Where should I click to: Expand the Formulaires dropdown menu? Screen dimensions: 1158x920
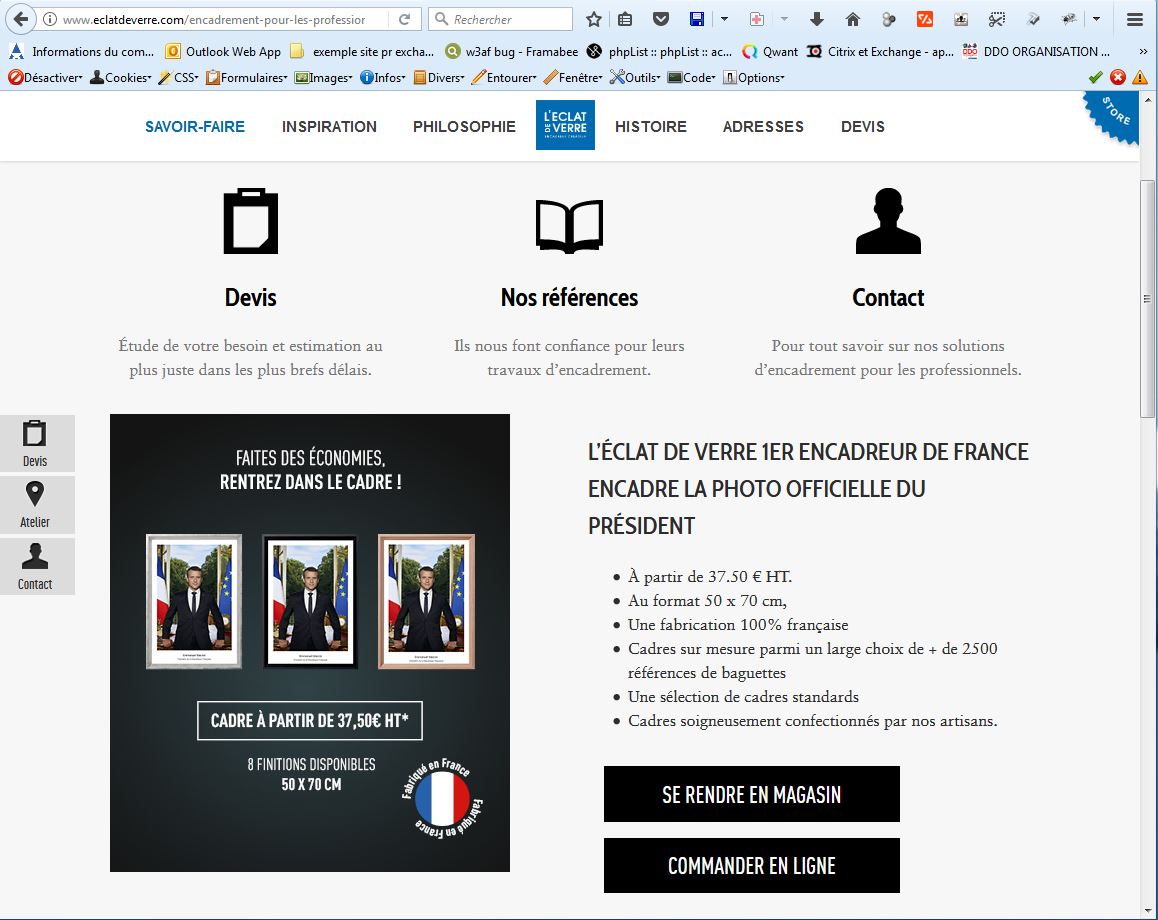[x=247, y=78]
